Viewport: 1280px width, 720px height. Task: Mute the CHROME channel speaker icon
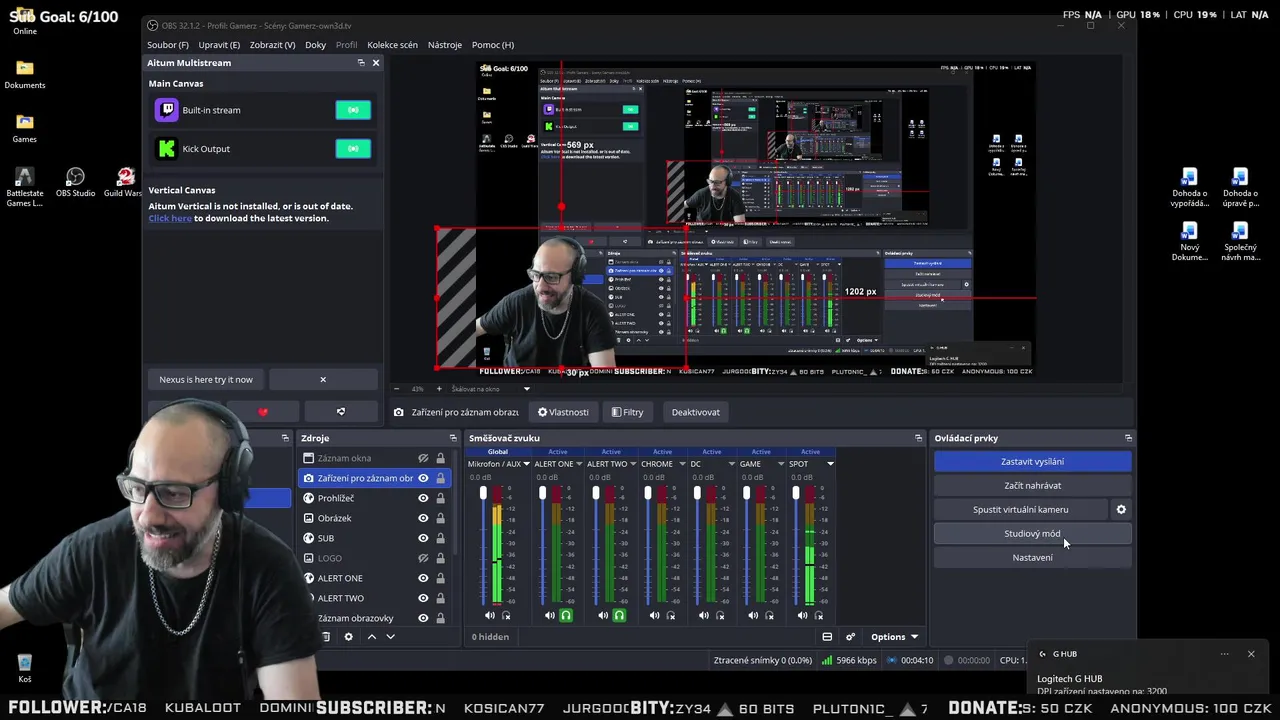click(x=654, y=616)
